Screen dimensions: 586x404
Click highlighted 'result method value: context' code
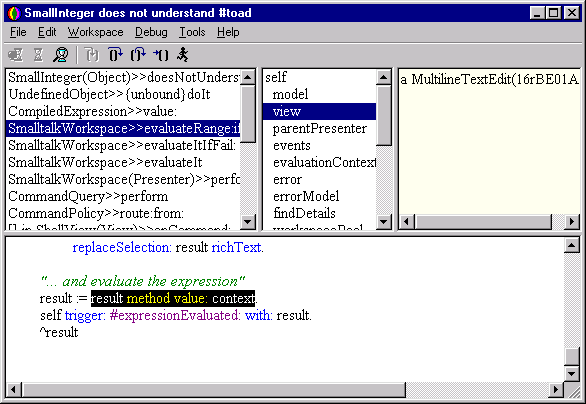(x=173, y=298)
